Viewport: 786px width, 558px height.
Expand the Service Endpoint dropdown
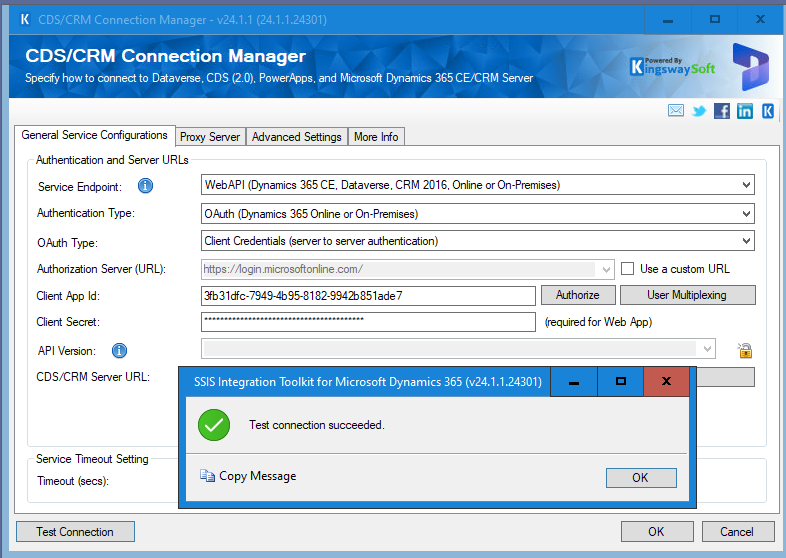coord(746,185)
